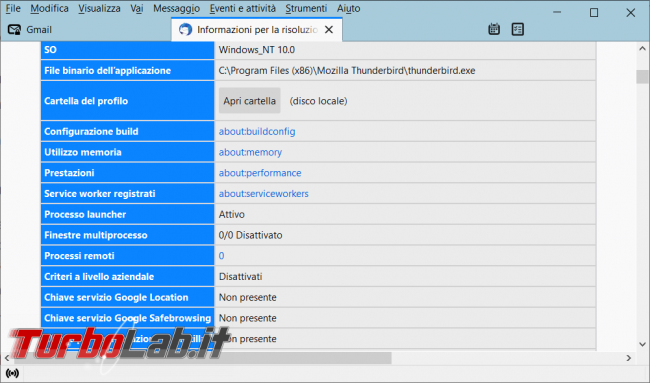Click the online status radio icon
Viewport: 650px width, 383px height.
pyautogui.click(x=12, y=373)
